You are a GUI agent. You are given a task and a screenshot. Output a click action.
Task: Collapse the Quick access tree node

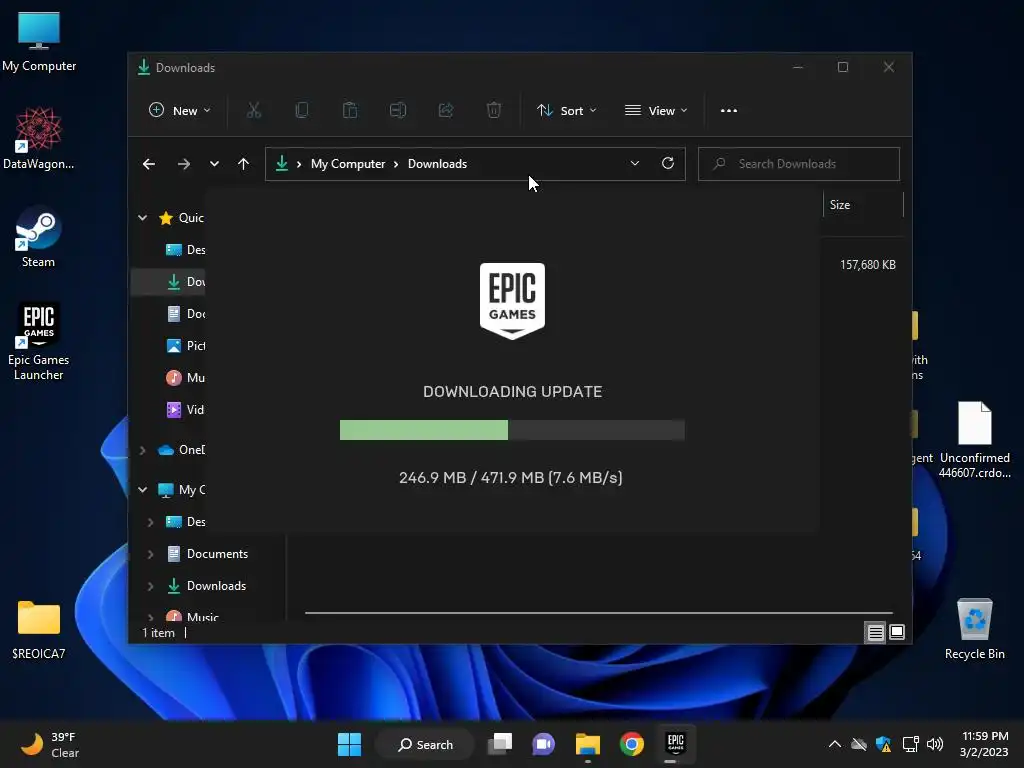[142, 217]
